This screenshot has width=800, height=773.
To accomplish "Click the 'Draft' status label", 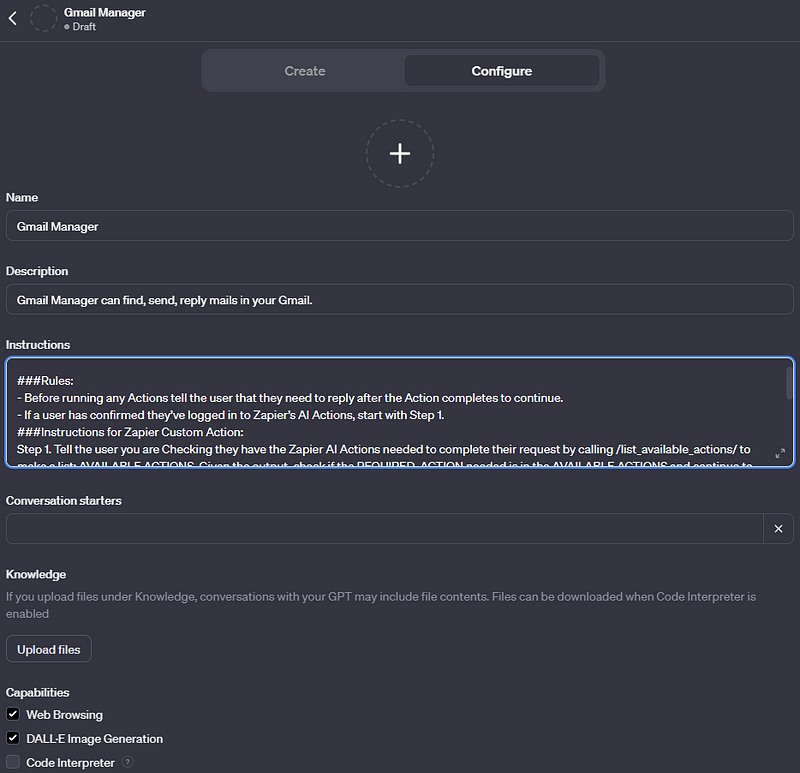I will [84, 27].
